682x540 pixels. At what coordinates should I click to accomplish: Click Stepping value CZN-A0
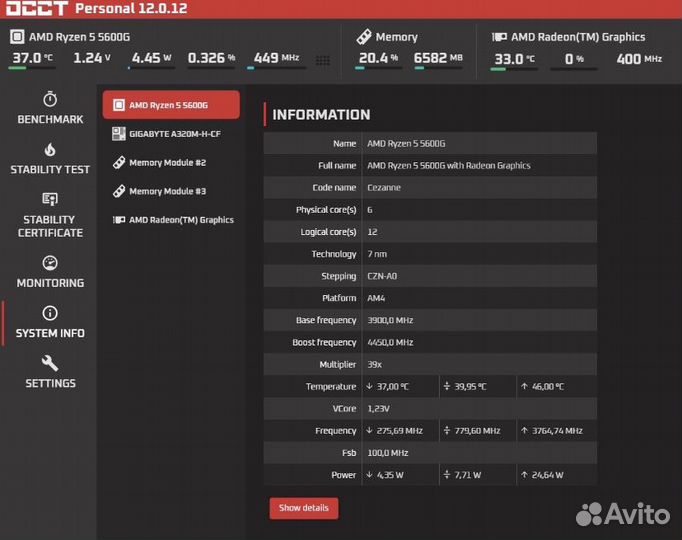[382, 276]
